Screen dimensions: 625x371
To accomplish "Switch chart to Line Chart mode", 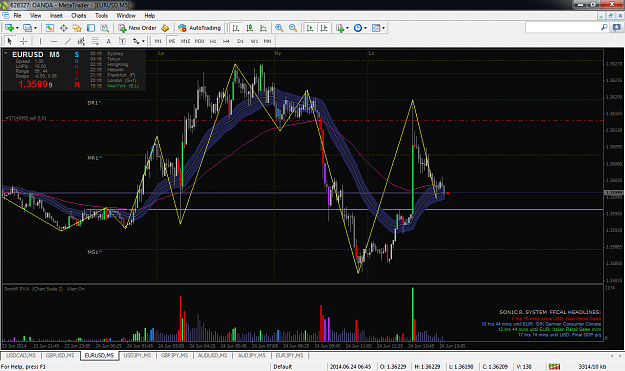I will 263,28.
